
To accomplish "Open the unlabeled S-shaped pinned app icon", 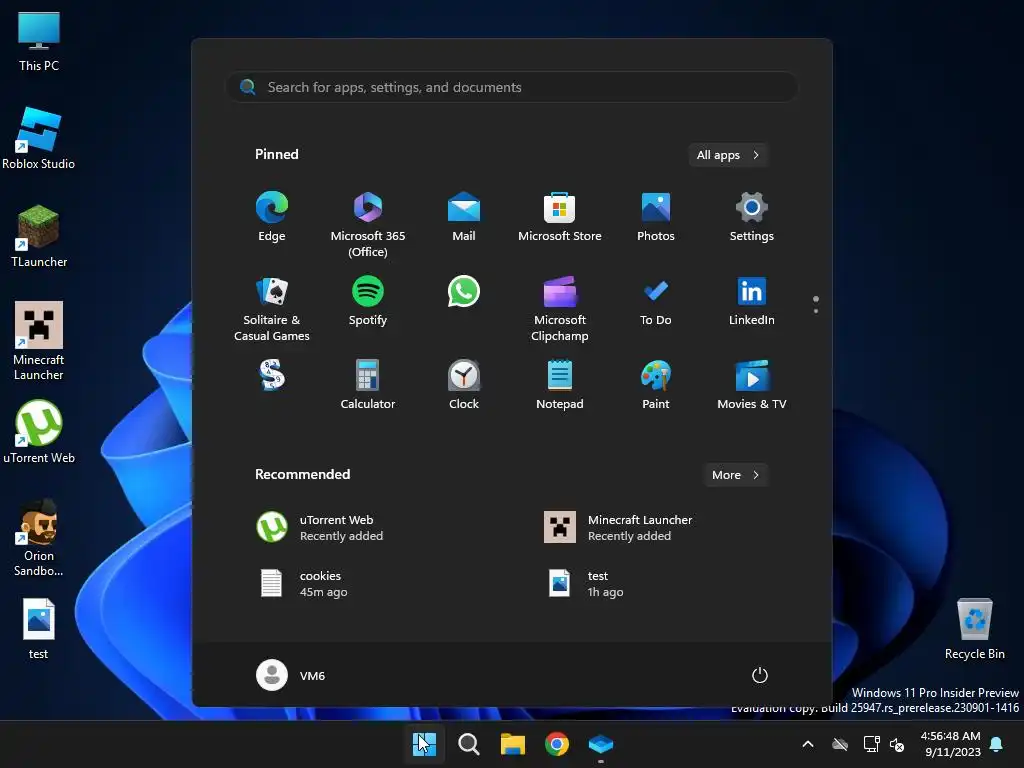I will pos(272,375).
